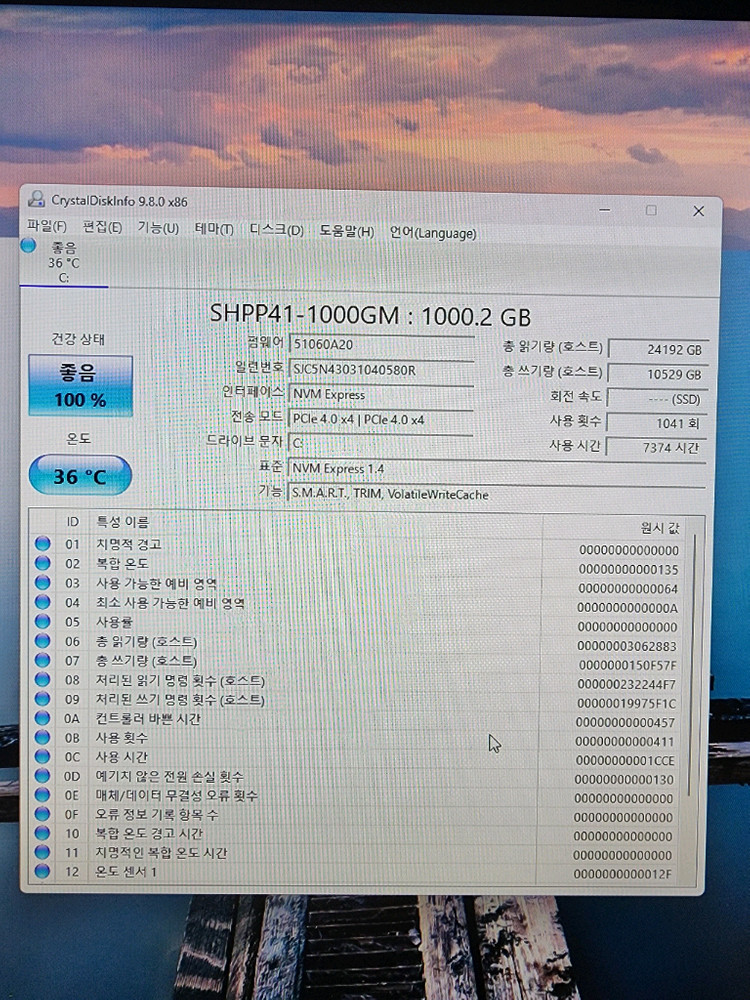Click the ID column header
The width and height of the screenshot is (750, 1000).
[73, 522]
